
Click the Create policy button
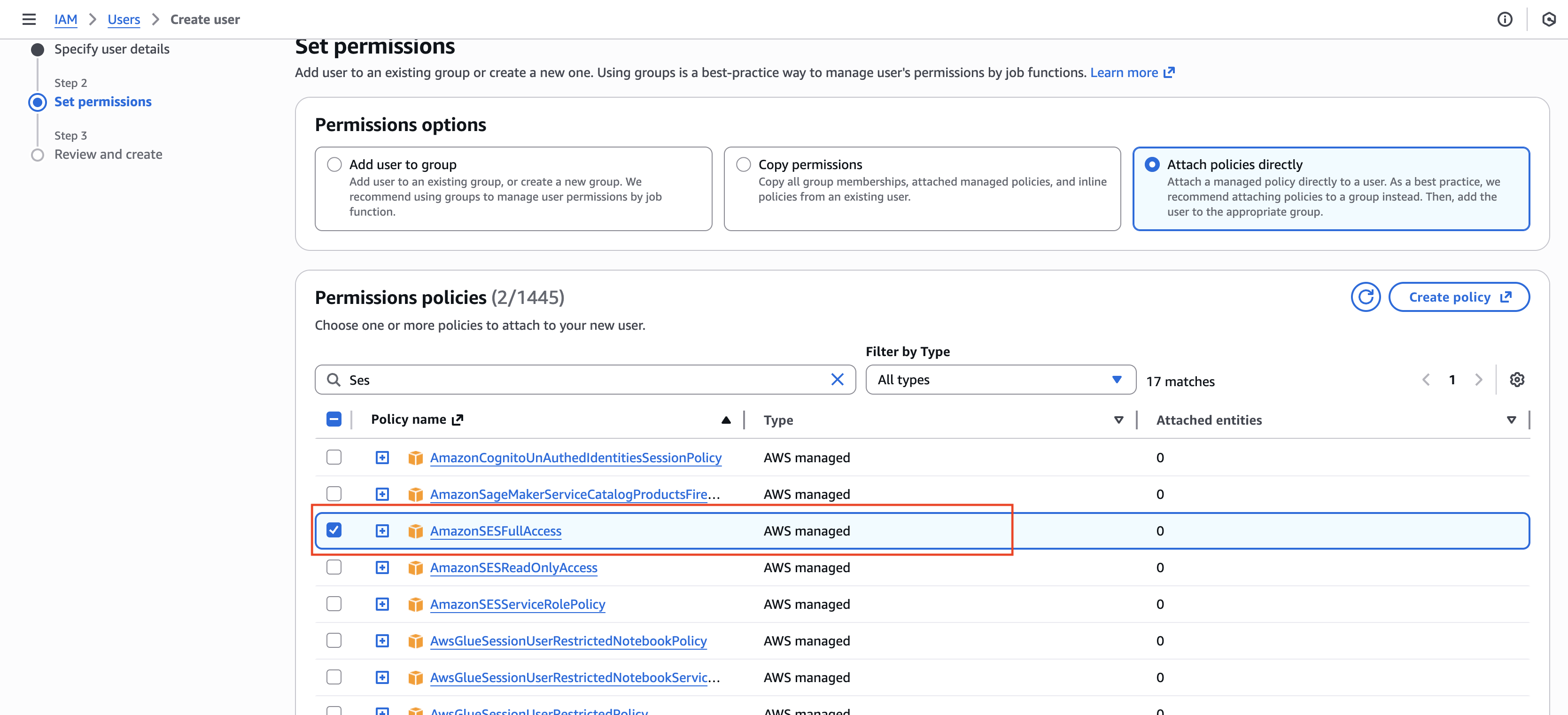[x=1459, y=297]
